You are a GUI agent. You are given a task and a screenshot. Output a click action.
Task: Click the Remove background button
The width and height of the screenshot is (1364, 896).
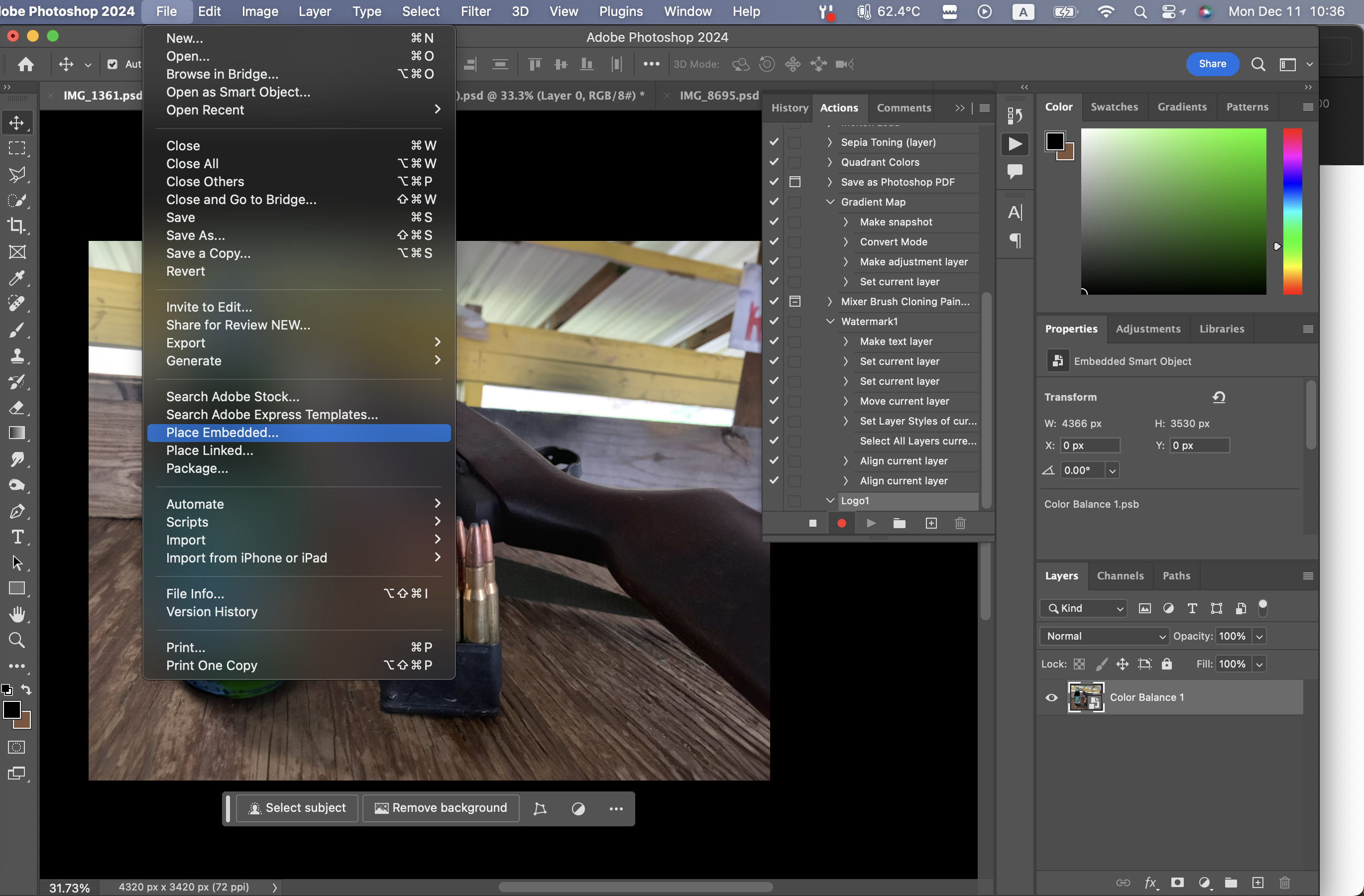tap(441, 808)
